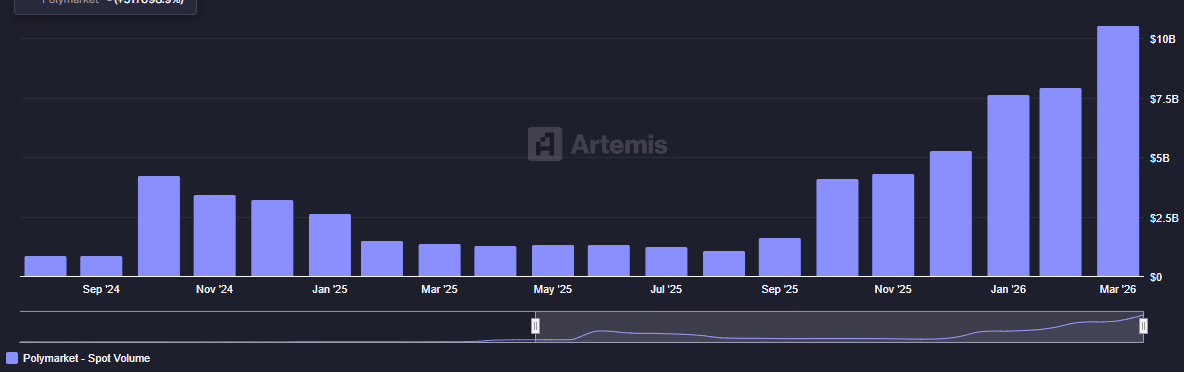The image size is (1184, 372).
Task: Select the Mar '26 volume bar
Action: click(x=1118, y=152)
